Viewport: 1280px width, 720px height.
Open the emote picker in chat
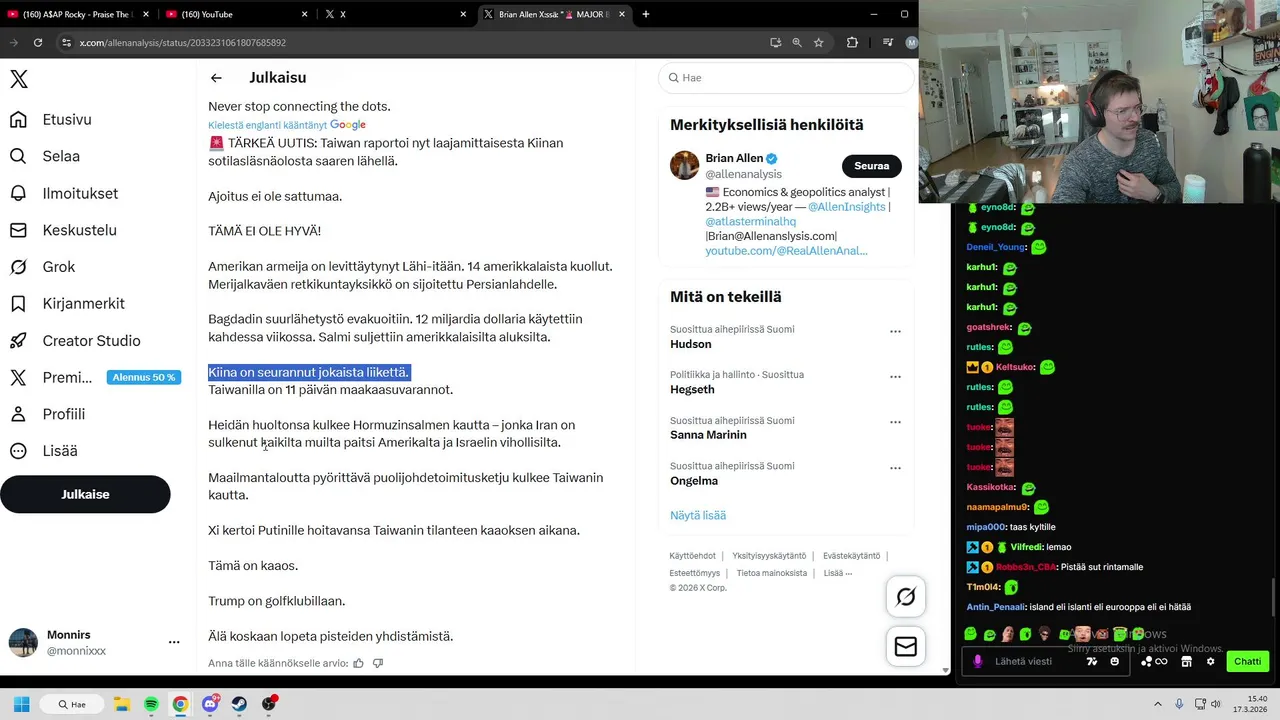[x=1115, y=661]
